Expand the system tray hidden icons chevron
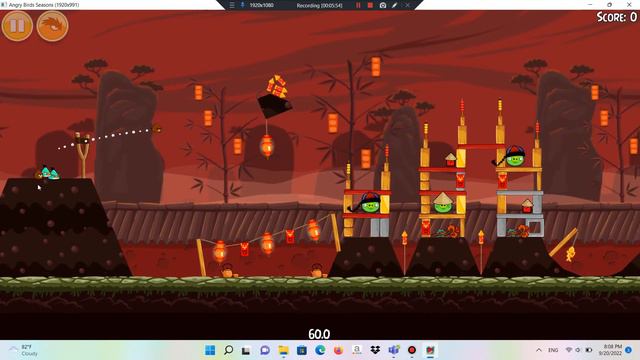This screenshot has height=360, width=640. (539, 350)
